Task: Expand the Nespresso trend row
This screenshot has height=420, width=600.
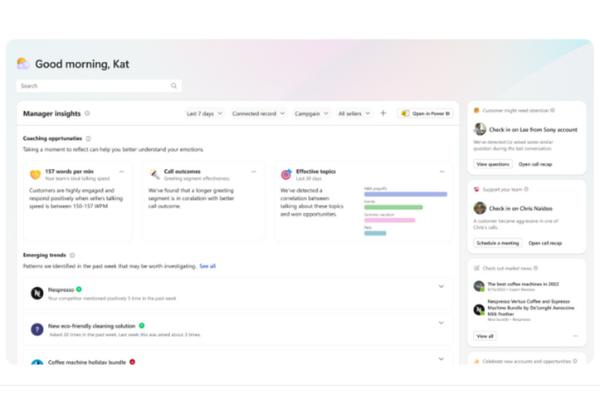Action: (x=441, y=287)
